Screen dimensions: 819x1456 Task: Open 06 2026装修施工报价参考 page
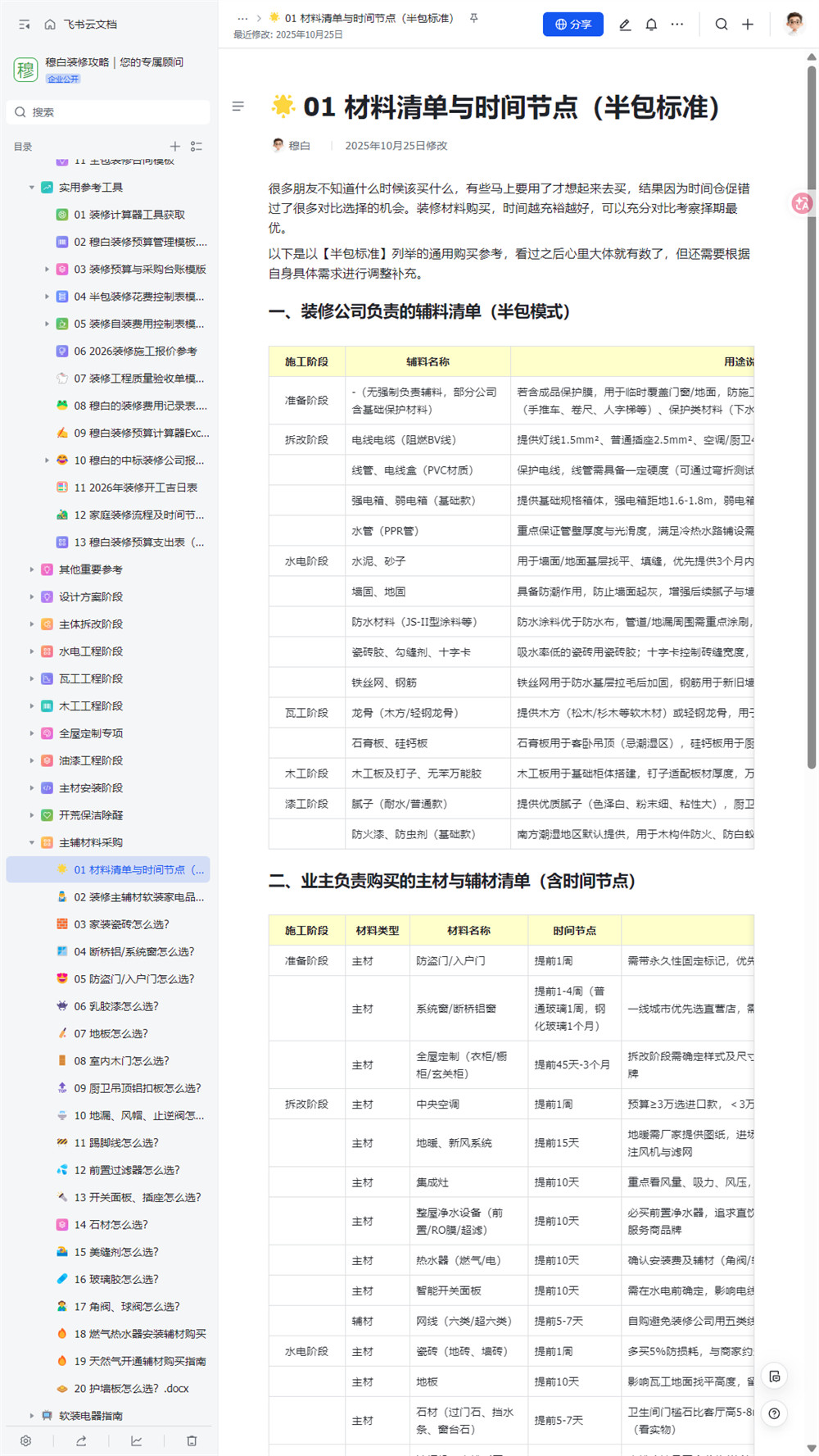[135, 352]
